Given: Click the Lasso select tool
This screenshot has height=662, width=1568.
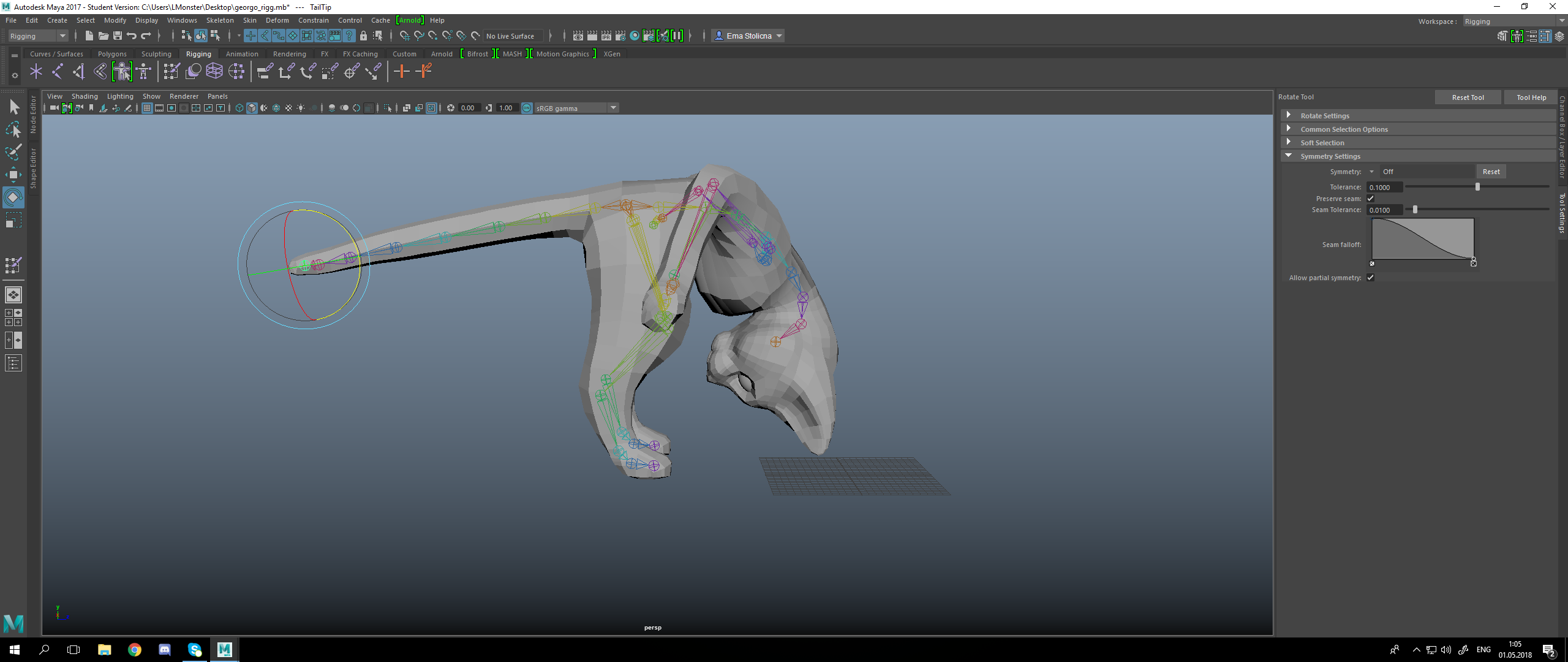Looking at the screenshot, I should click(x=13, y=129).
